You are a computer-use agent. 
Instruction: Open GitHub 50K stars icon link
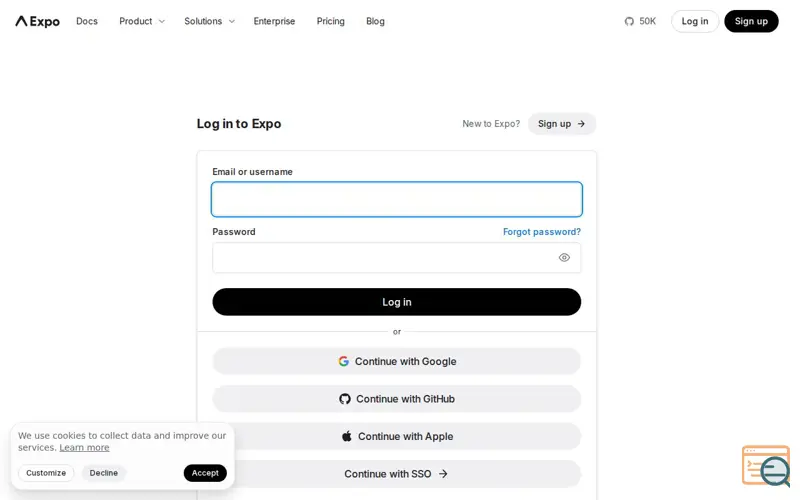tap(640, 21)
